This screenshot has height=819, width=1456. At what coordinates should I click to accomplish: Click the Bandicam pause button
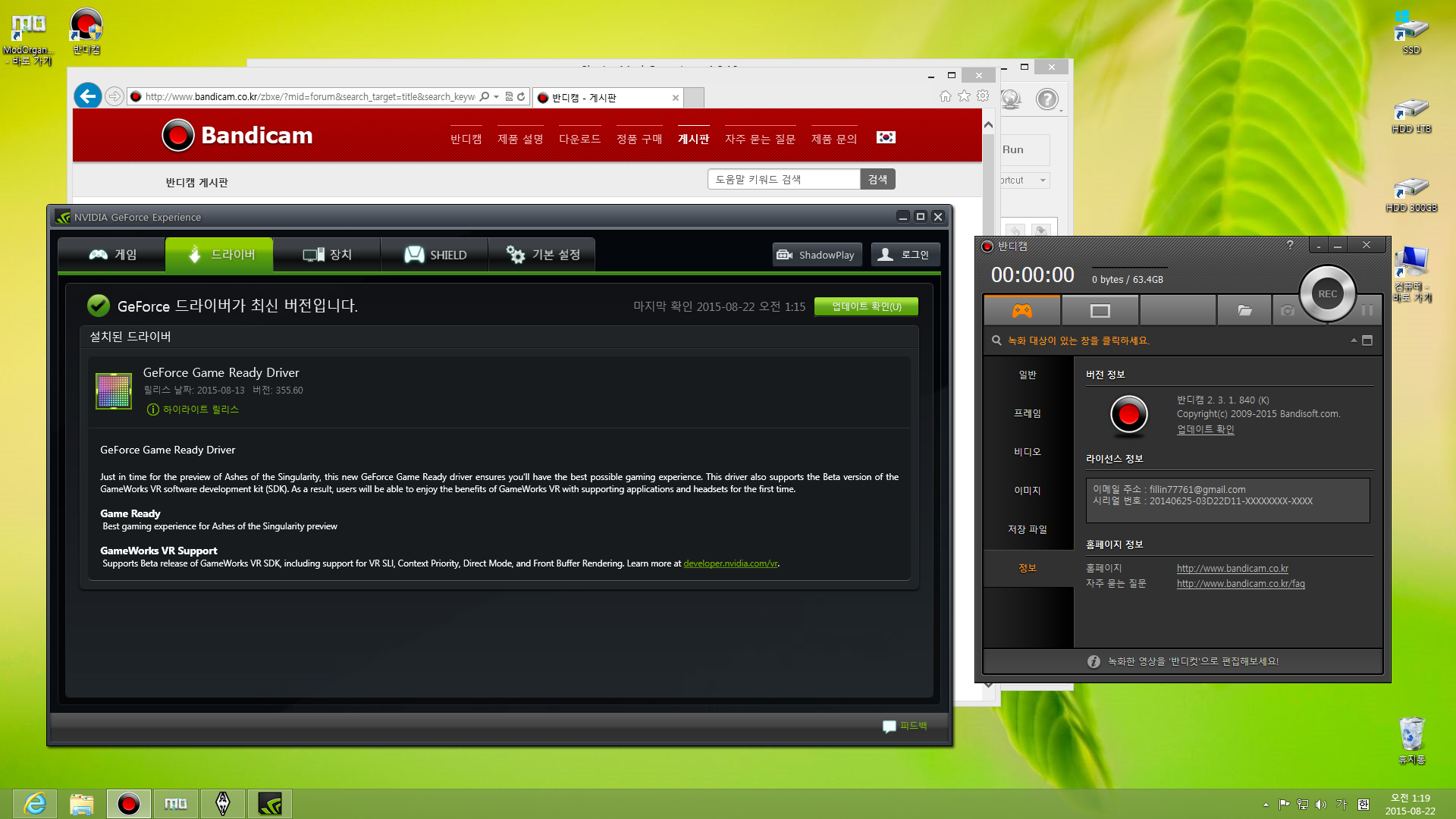pyautogui.click(x=1367, y=310)
